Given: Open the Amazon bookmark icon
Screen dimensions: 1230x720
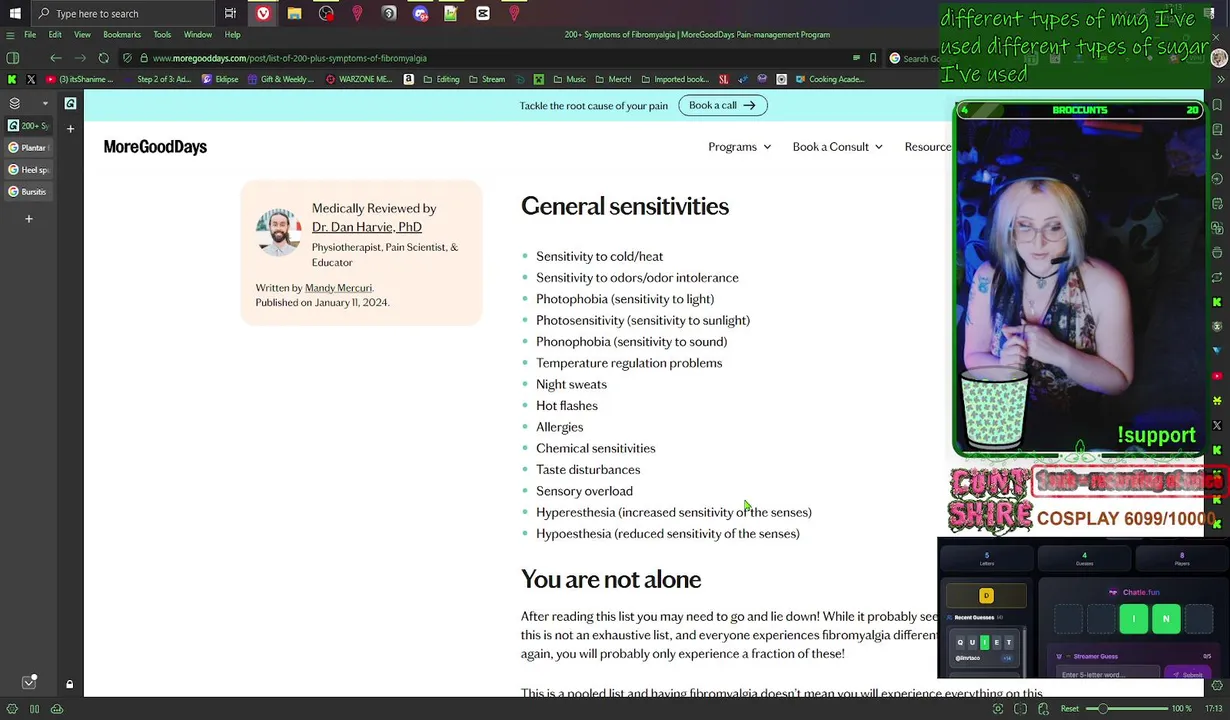Looking at the screenshot, I should click(x=408, y=79).
